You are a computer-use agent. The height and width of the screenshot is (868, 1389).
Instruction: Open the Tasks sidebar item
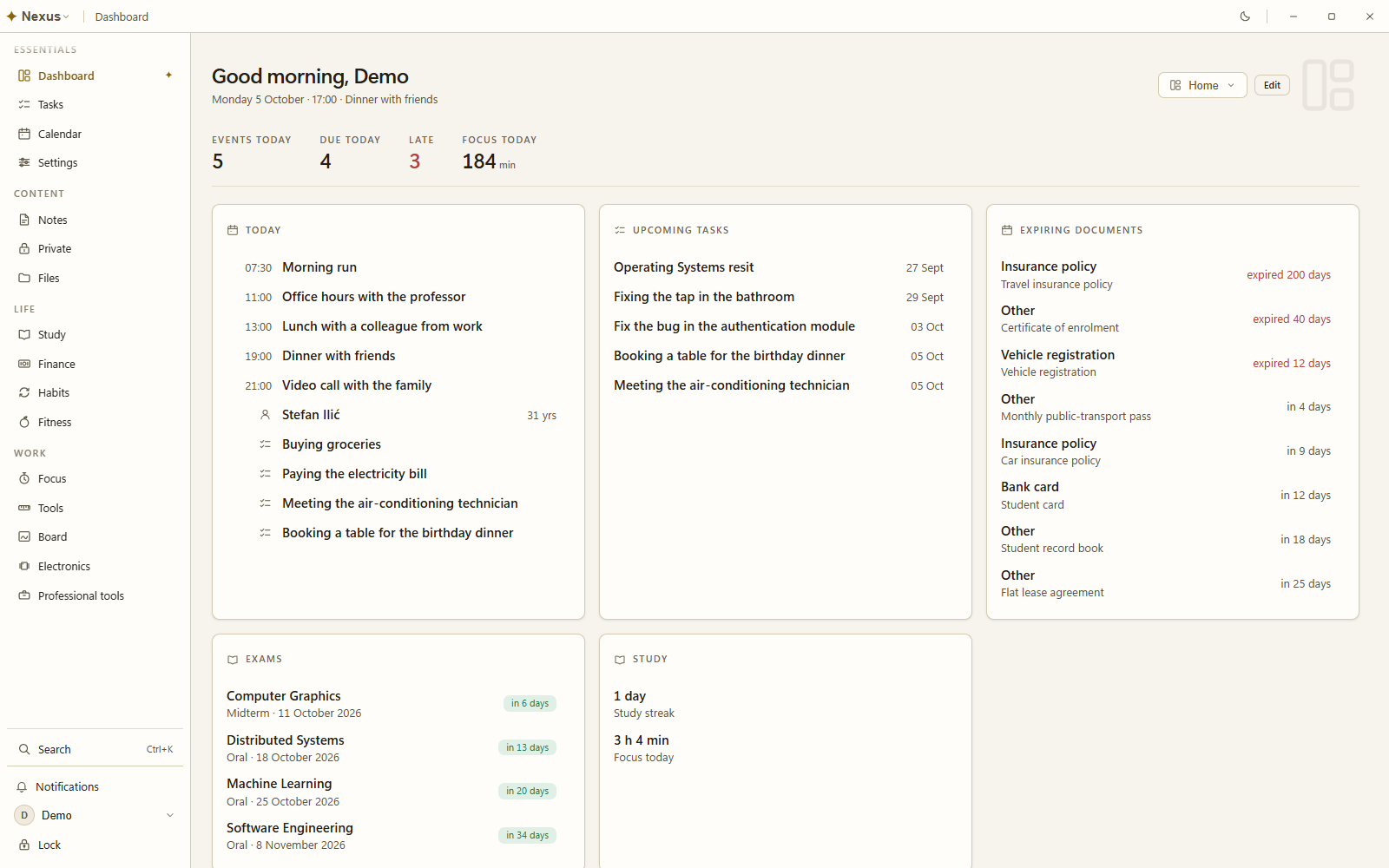[95, 105]
